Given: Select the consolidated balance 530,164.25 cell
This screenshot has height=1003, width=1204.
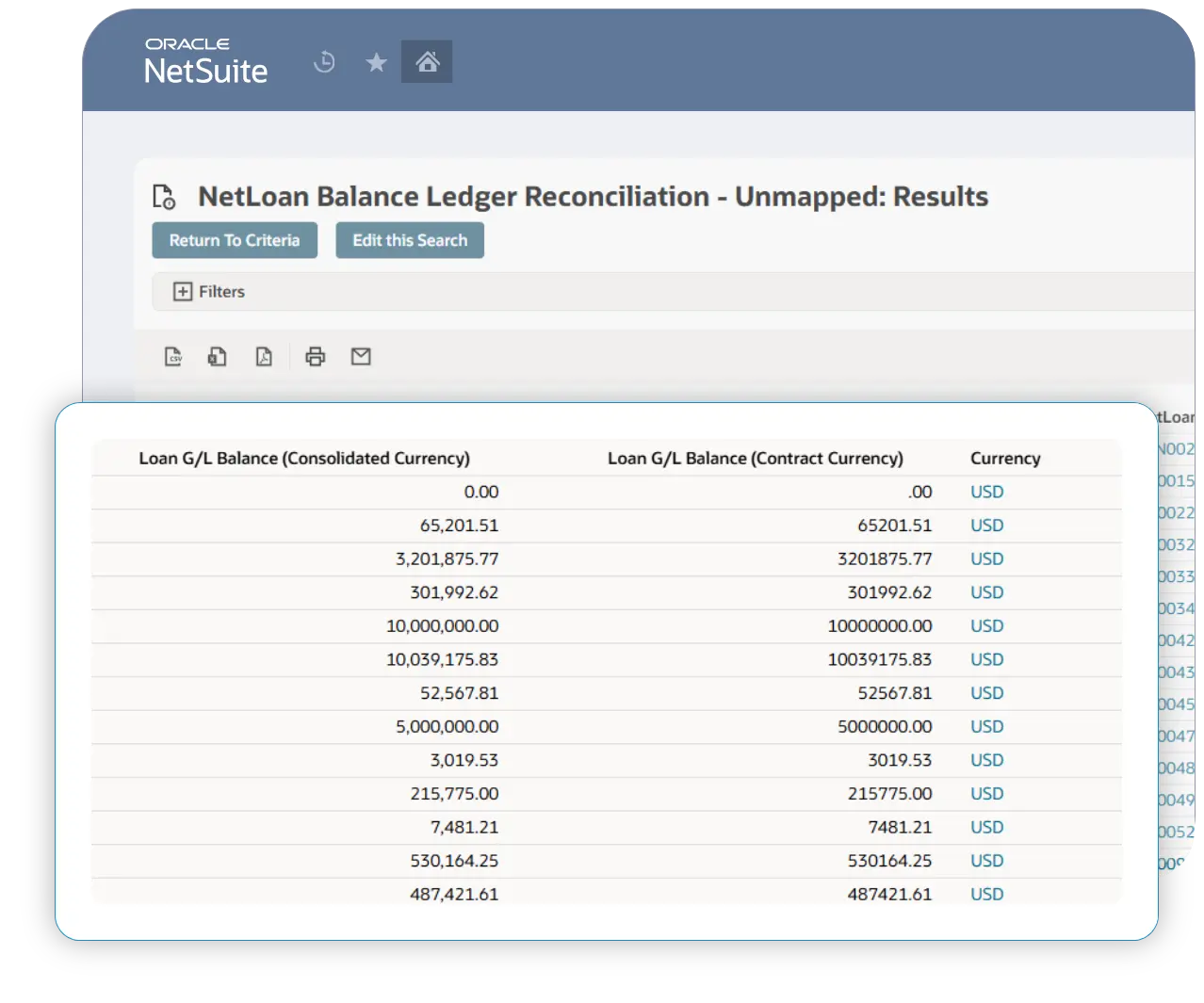Looking at the screenshot, I should 454,861.
